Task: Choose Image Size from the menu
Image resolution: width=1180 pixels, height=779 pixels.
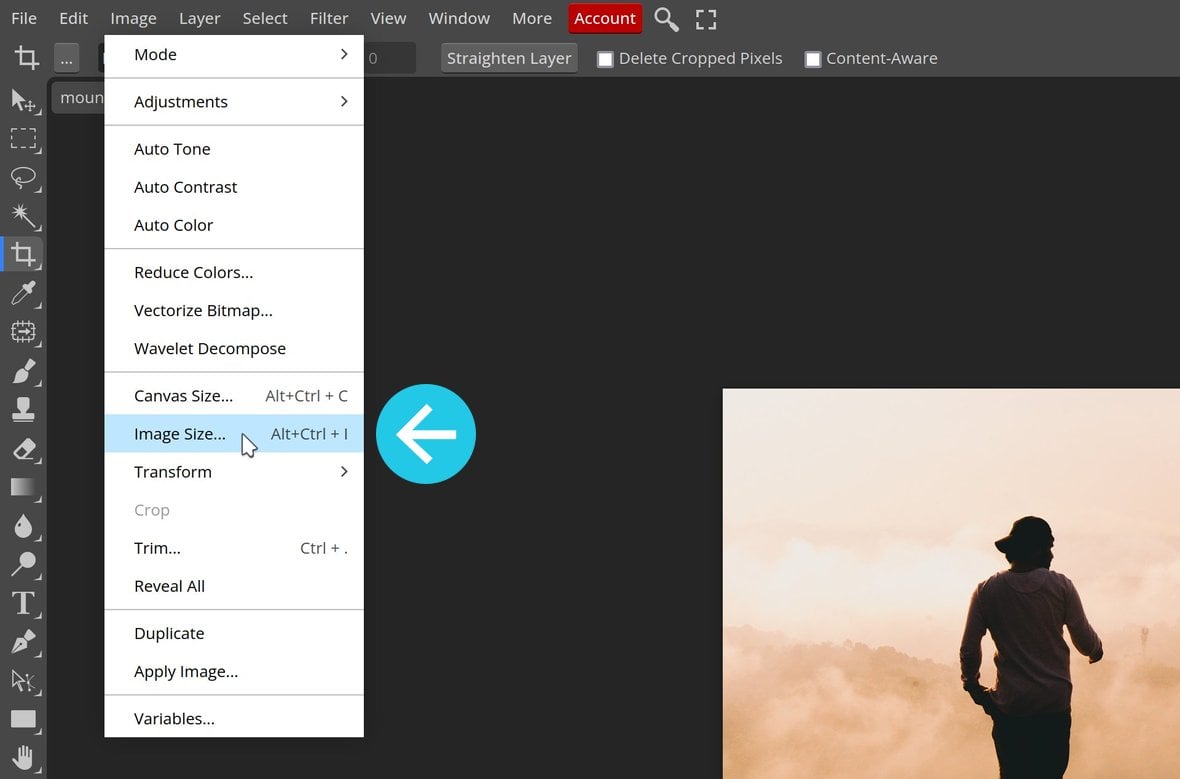Action: pos(180,434)
